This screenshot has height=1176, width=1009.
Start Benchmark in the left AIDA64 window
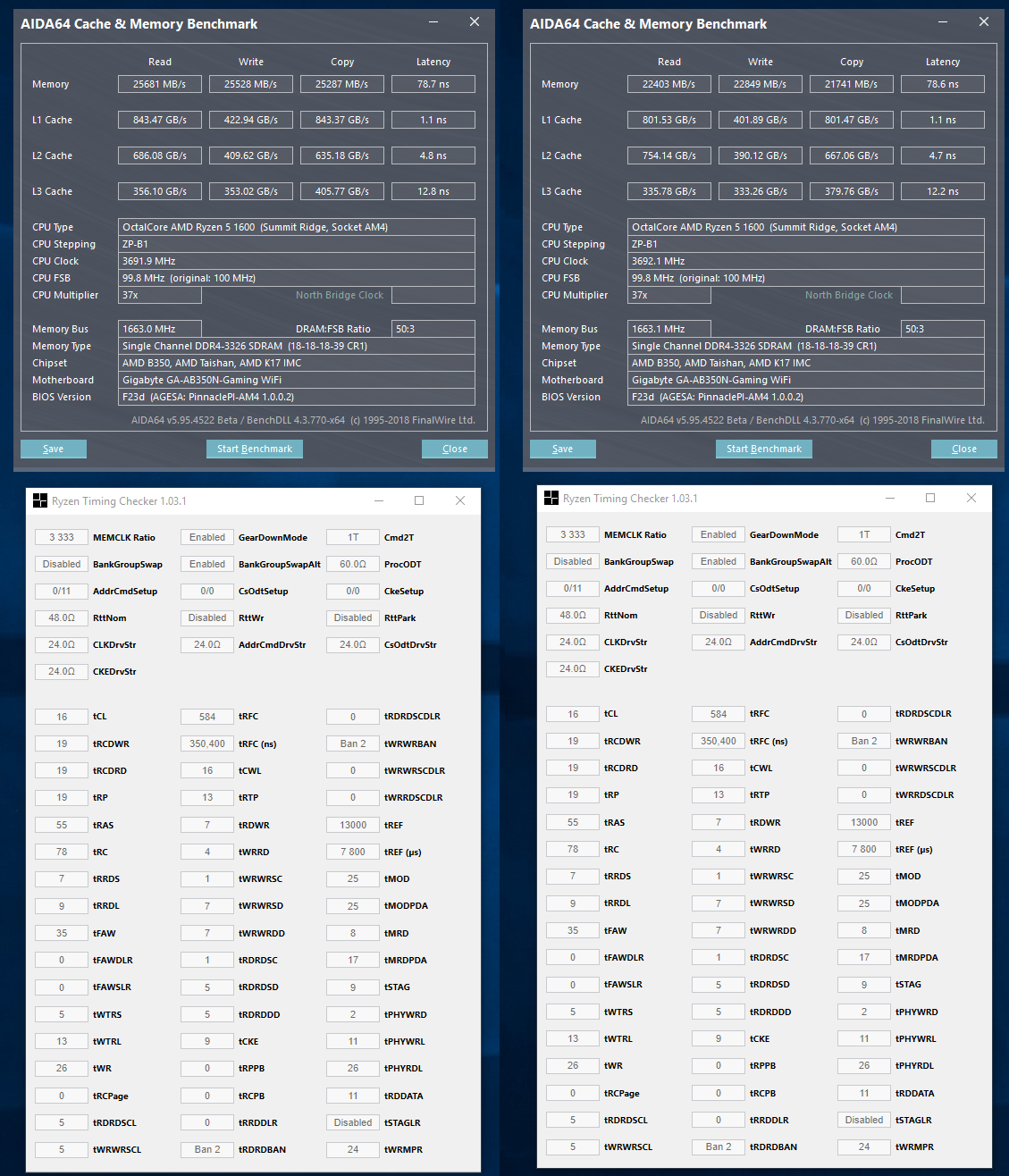(255, 449)
